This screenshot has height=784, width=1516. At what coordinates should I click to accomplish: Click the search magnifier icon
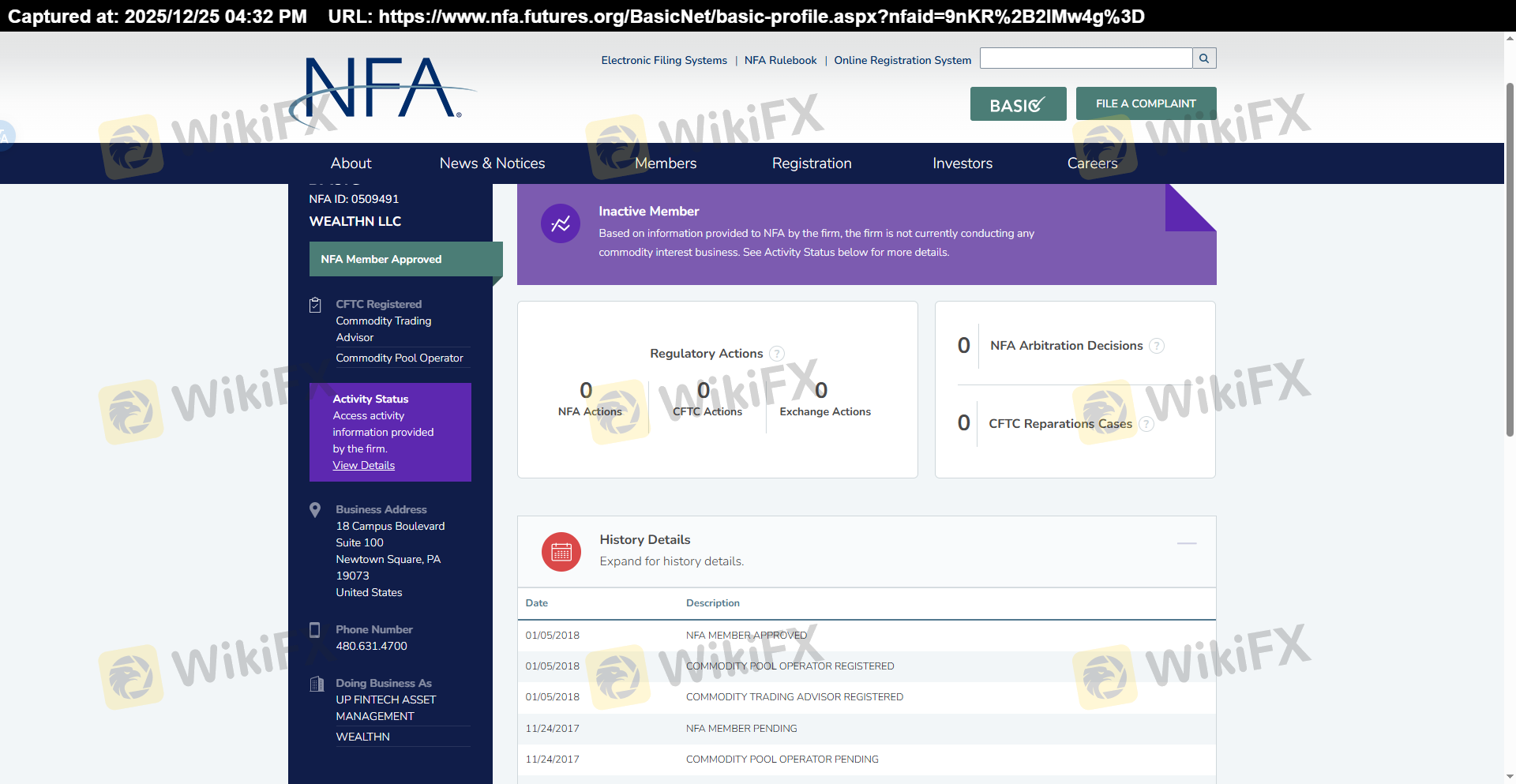1204,58
